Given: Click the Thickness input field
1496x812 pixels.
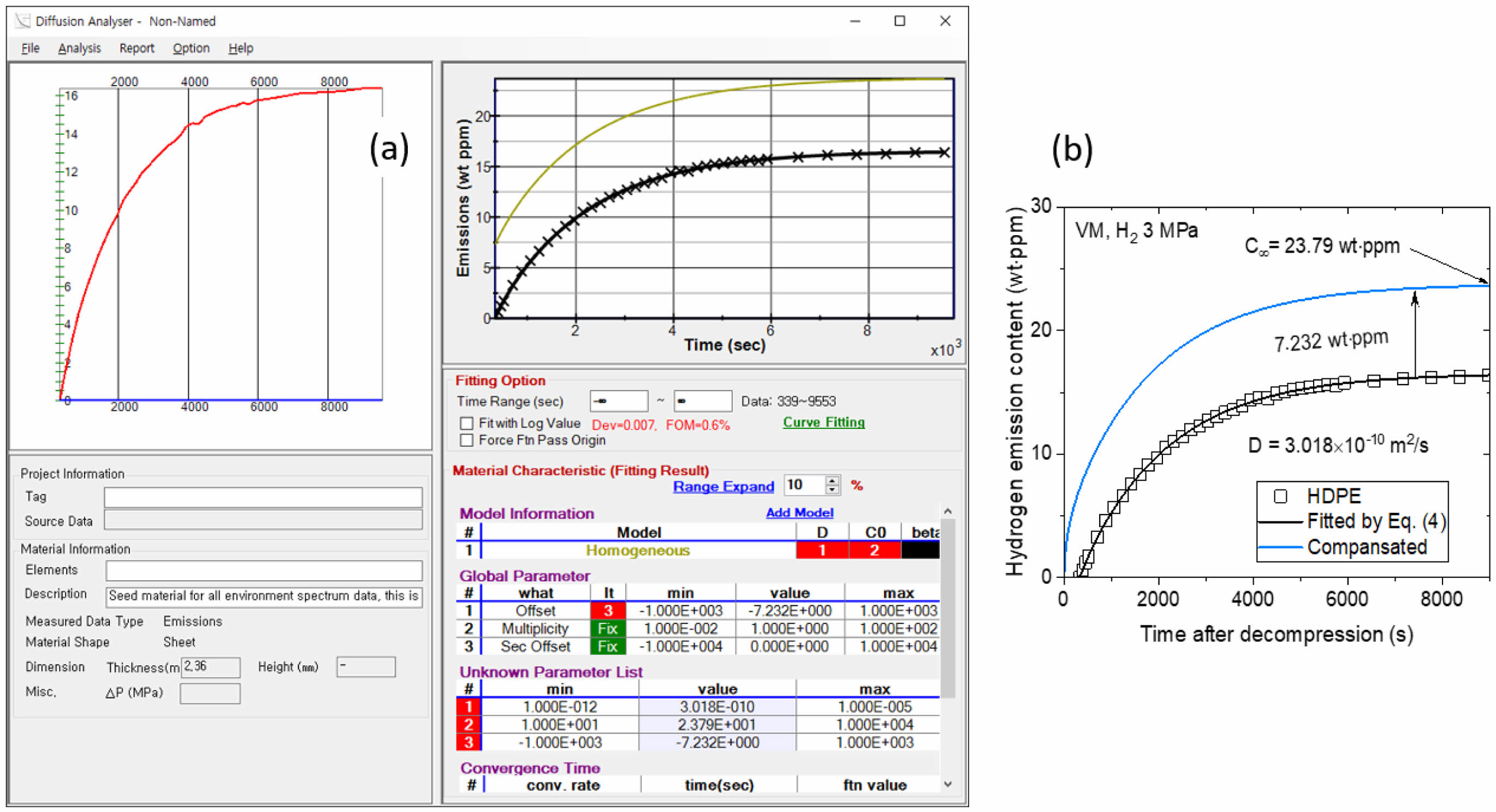Looking at the screenshot, I should [x=210, y=667].
